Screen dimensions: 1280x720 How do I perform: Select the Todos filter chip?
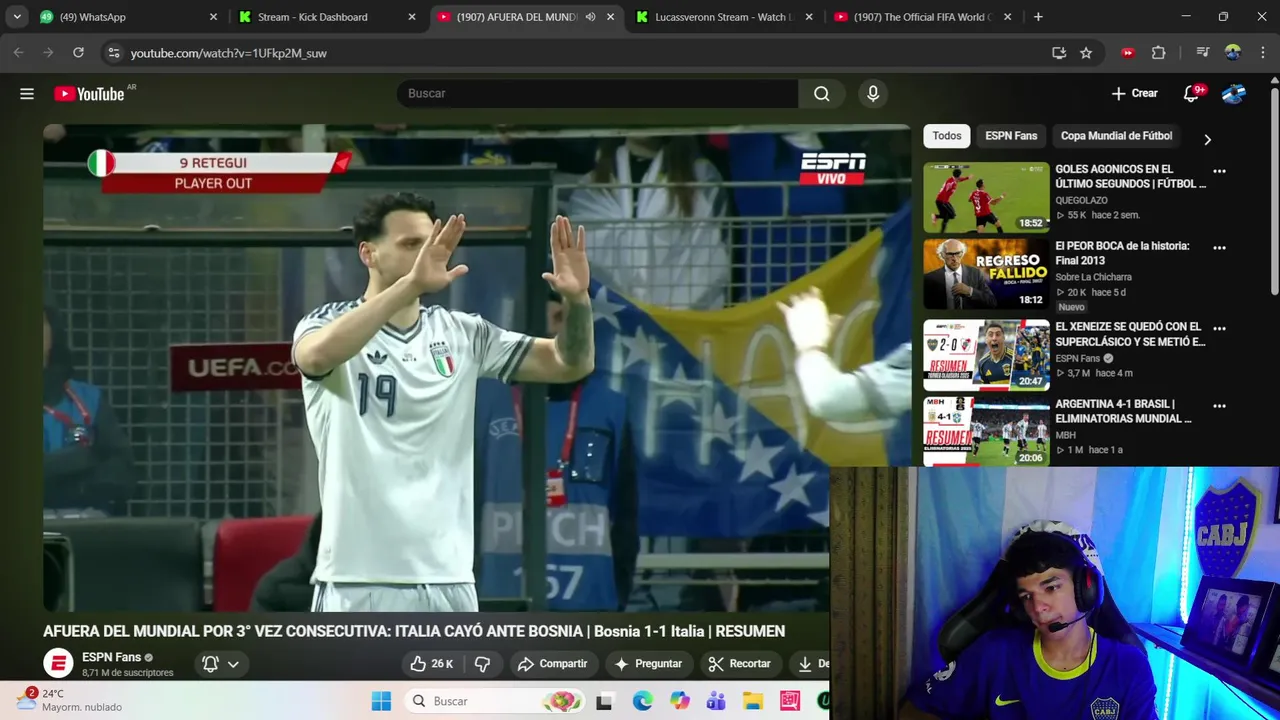(x=947, y=136)
